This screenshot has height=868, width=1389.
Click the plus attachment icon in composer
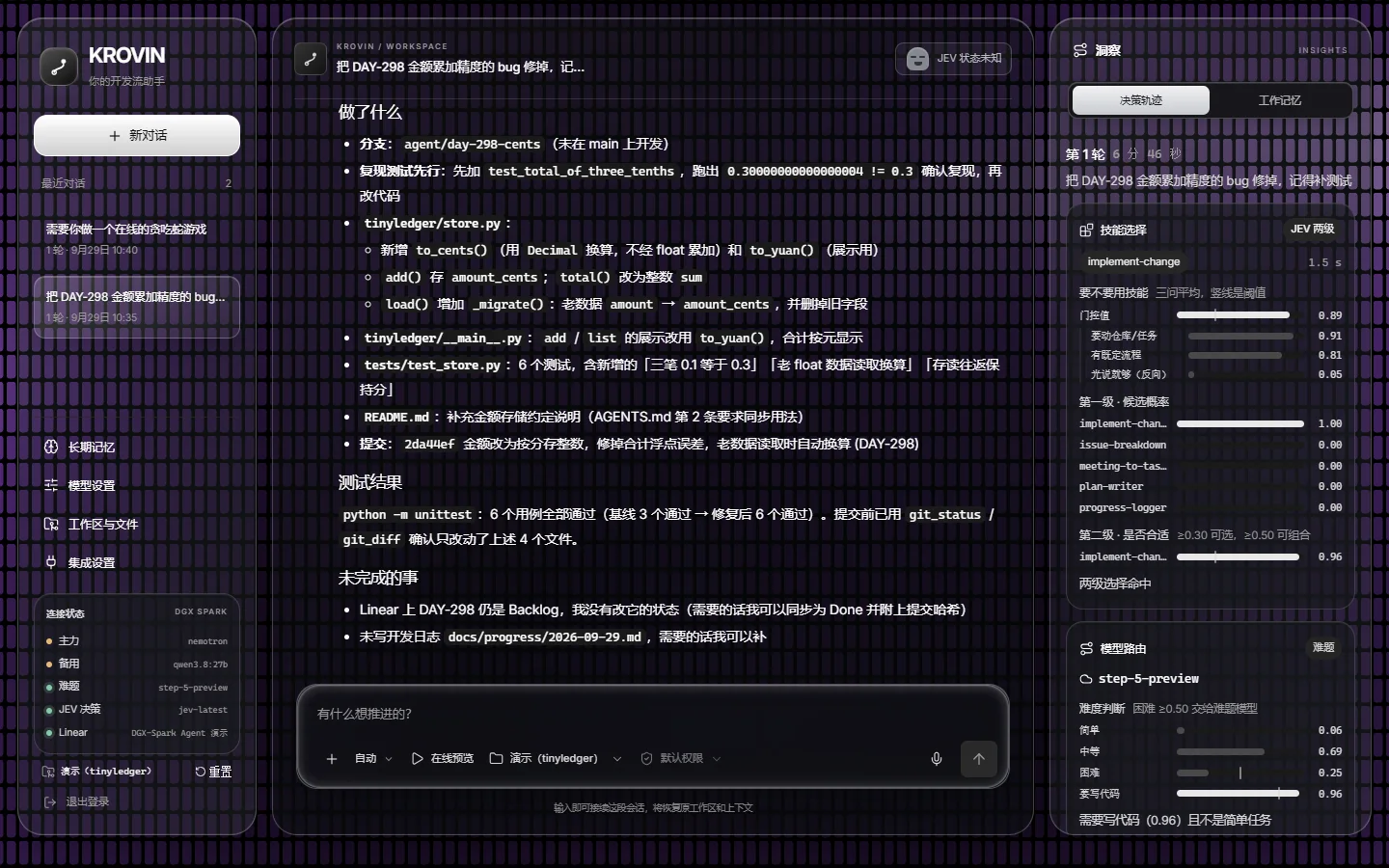point(332,759)
